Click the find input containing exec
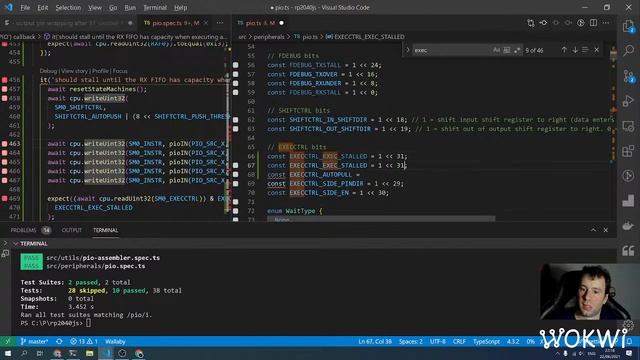 tap(451, 50)
